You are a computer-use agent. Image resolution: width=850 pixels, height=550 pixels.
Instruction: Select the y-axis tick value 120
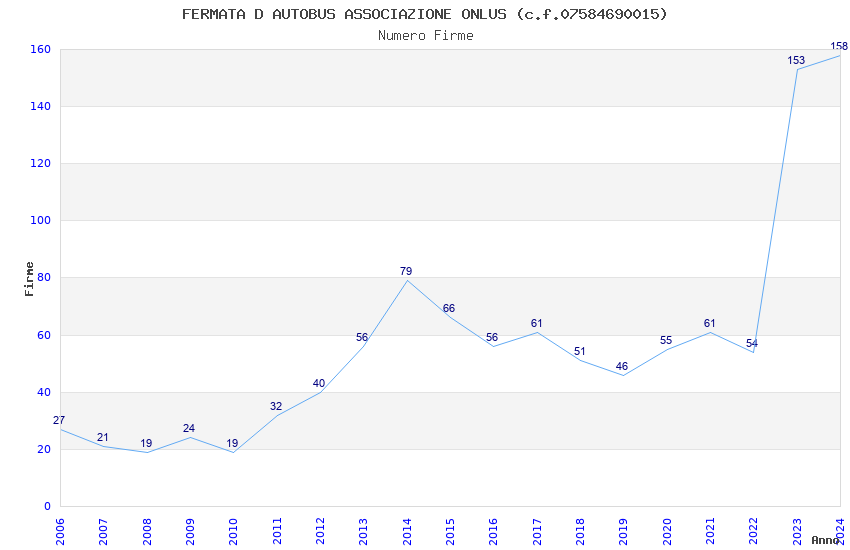pyautogui.click(x=40, y=163)
